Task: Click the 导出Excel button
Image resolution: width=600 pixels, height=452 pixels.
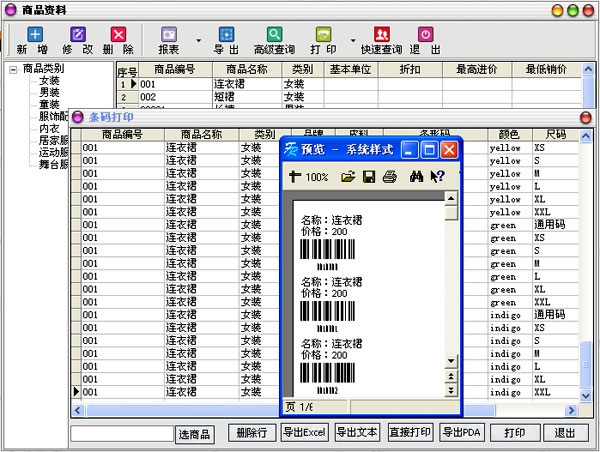Action: pos(305,433)
